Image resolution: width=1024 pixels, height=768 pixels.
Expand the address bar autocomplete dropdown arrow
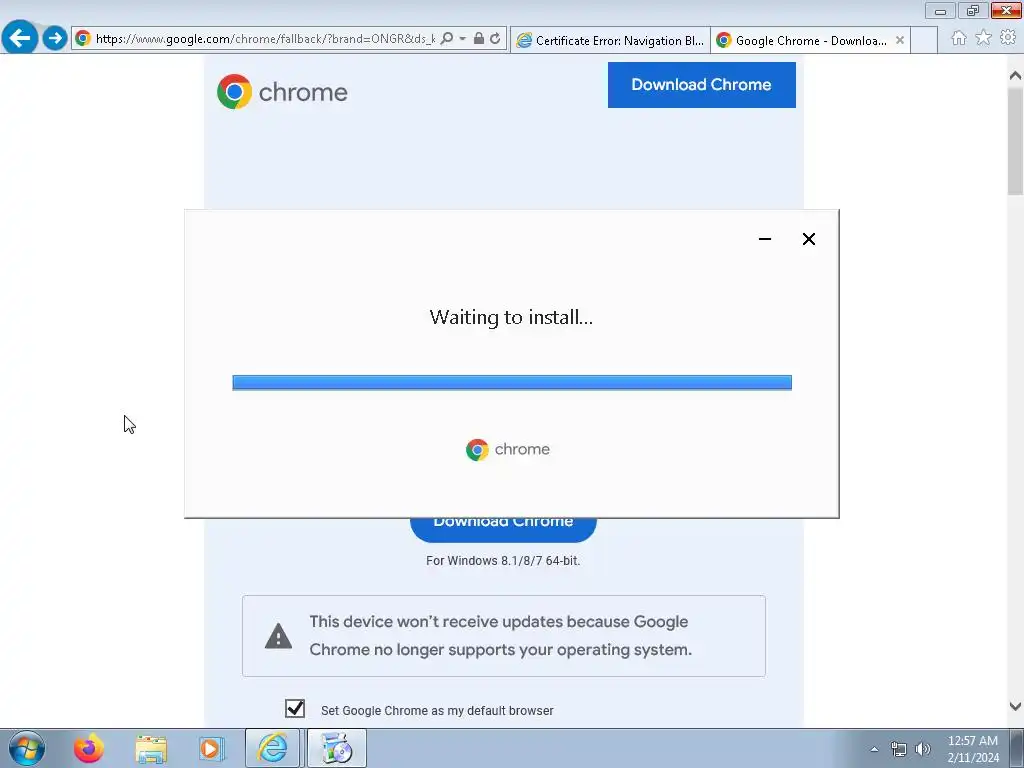tap(462, 39)
